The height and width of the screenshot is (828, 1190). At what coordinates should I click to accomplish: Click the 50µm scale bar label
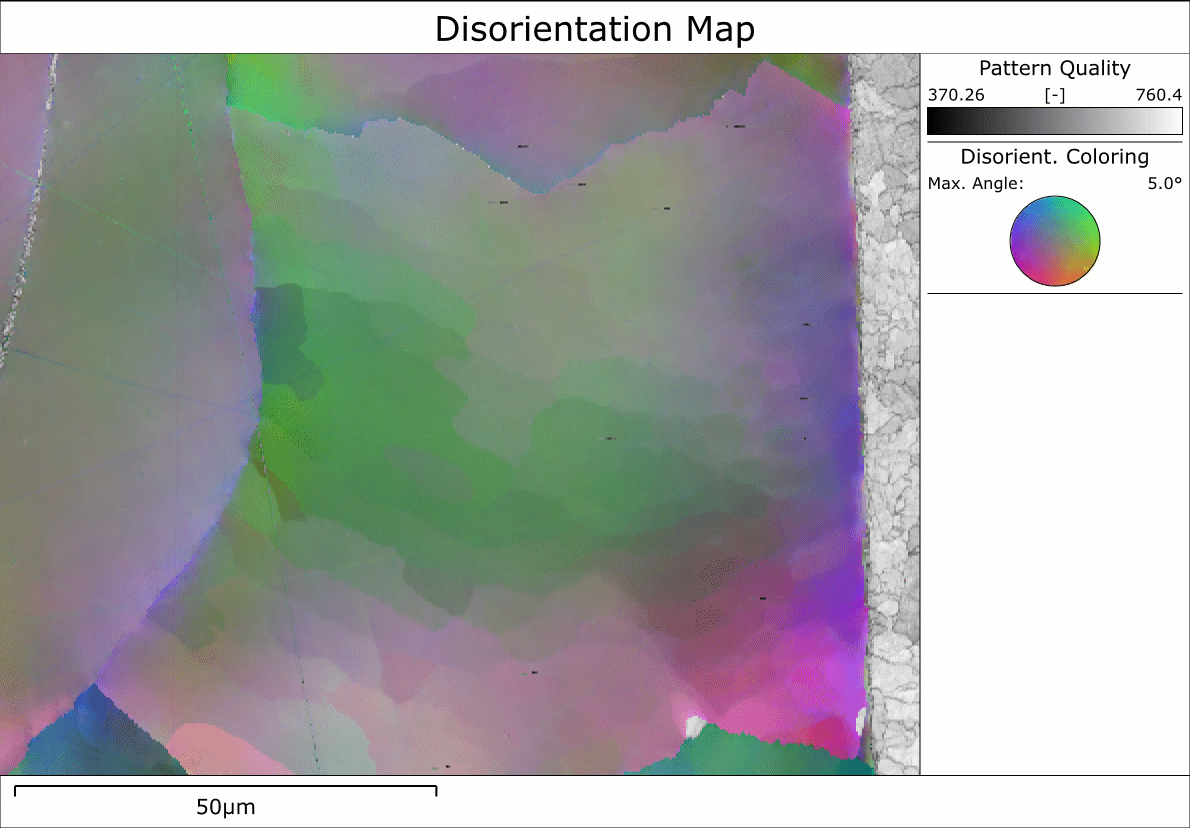(225, 807)
